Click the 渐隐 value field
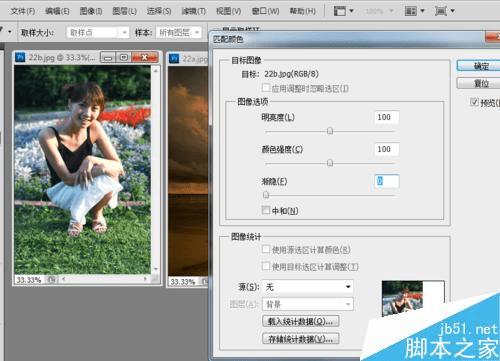The image size is (500, 361). pyautogui.click(x=386, y=181)
